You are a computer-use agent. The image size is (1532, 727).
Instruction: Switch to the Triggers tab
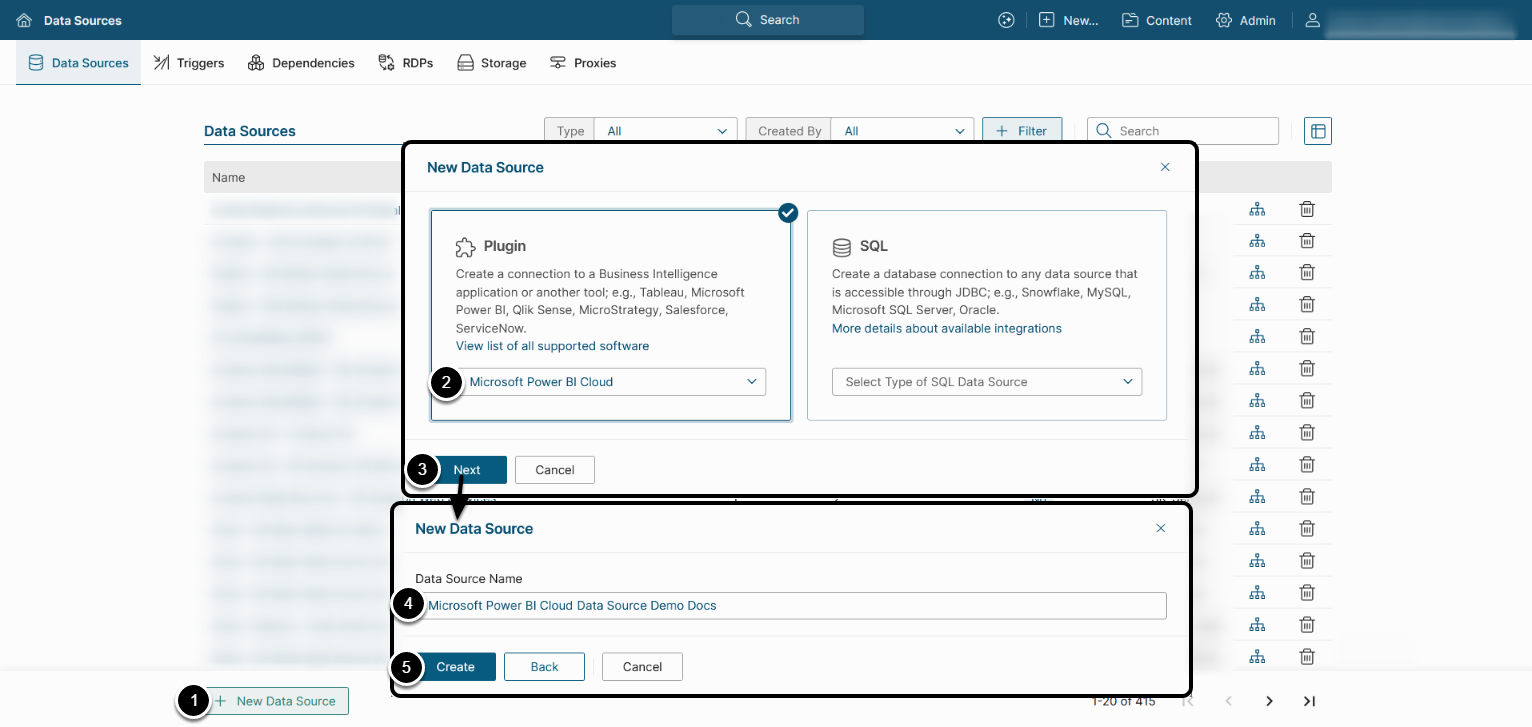click(x=189, y=63)
